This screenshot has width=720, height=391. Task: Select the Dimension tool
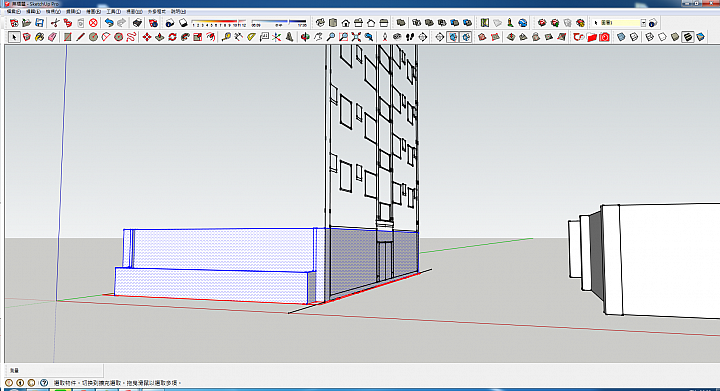(238, 37)
